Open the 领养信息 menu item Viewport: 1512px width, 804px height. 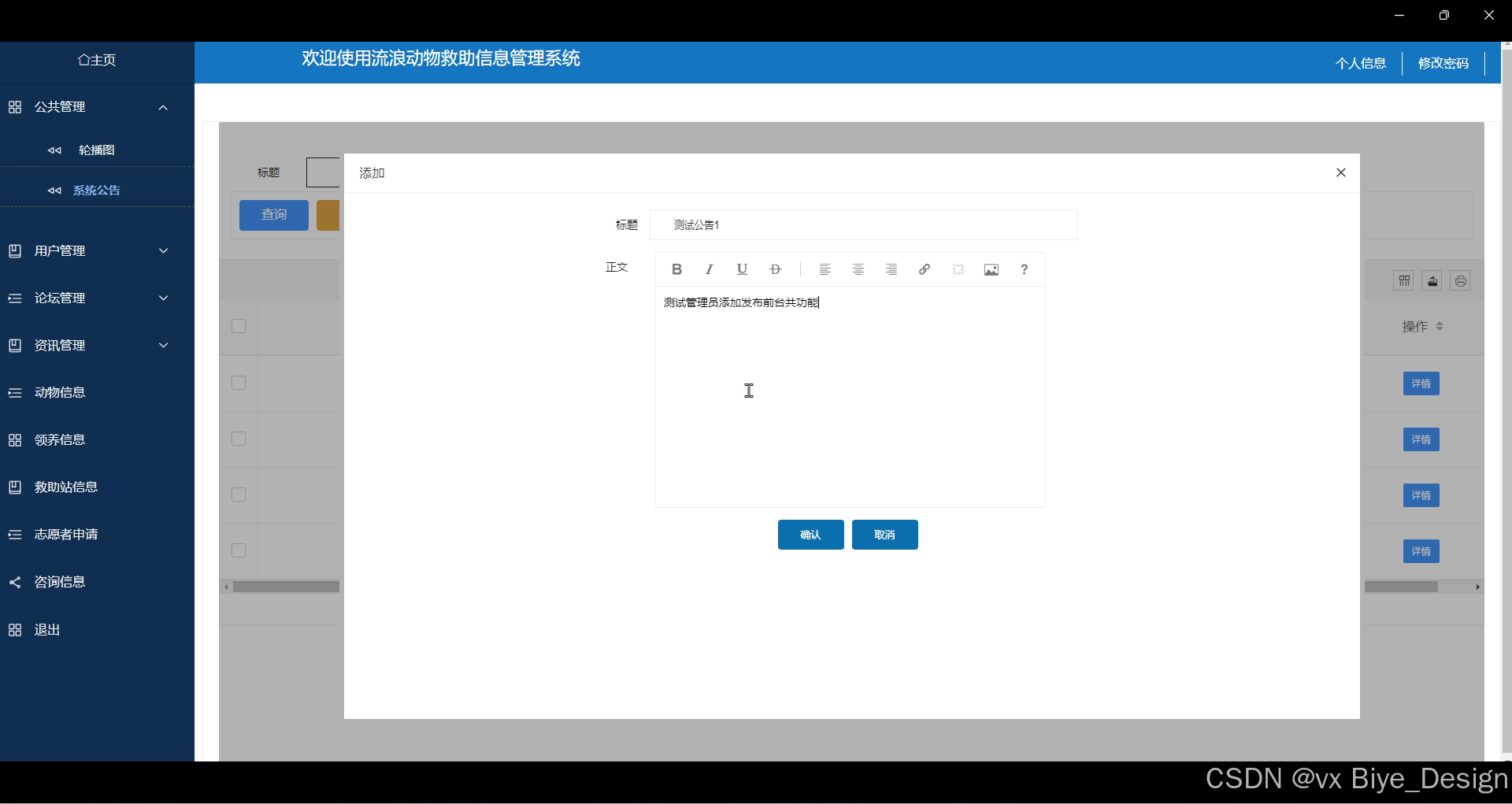97,439
